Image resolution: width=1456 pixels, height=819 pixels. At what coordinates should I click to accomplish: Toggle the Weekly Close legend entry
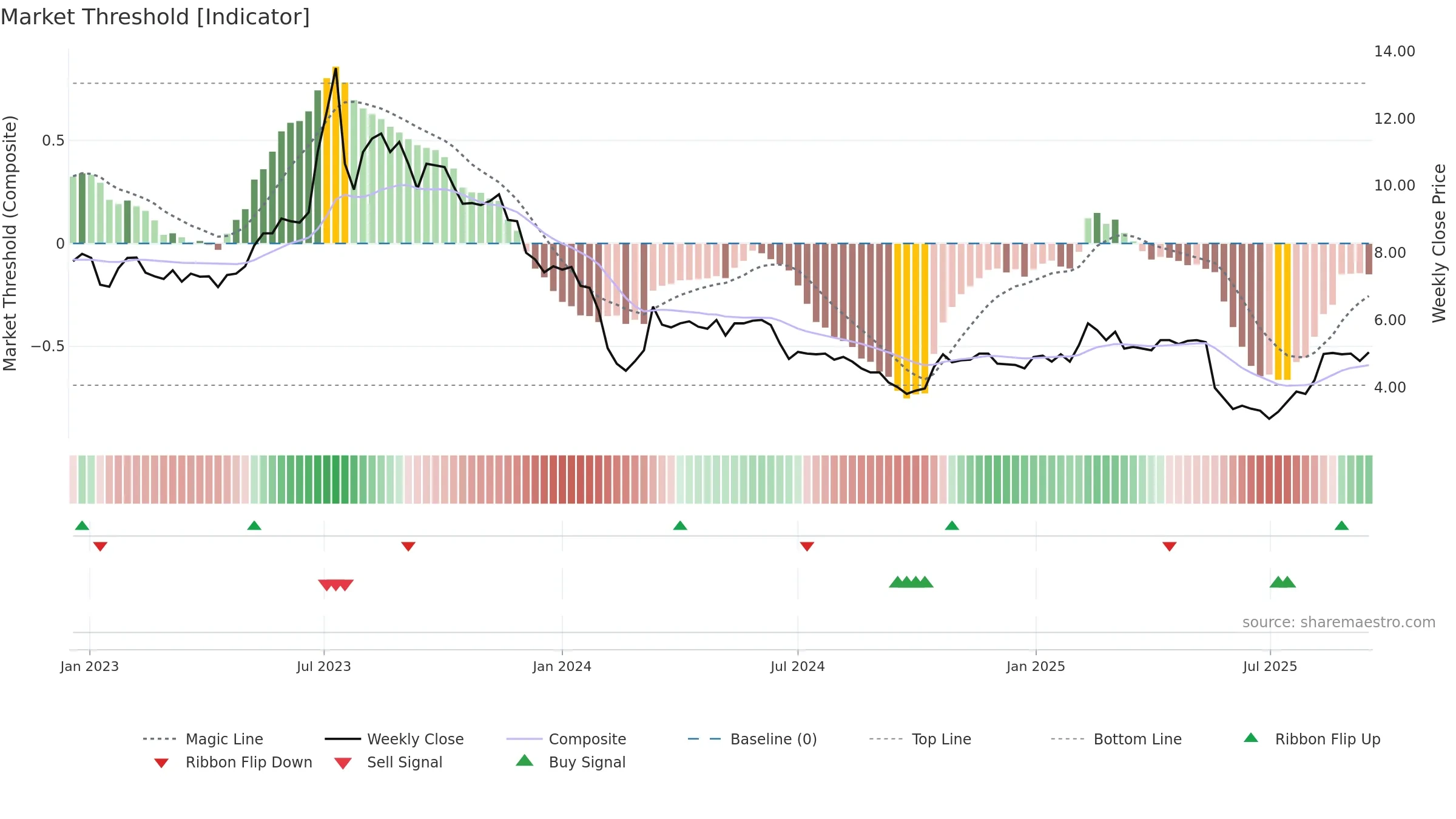[394, 739]
